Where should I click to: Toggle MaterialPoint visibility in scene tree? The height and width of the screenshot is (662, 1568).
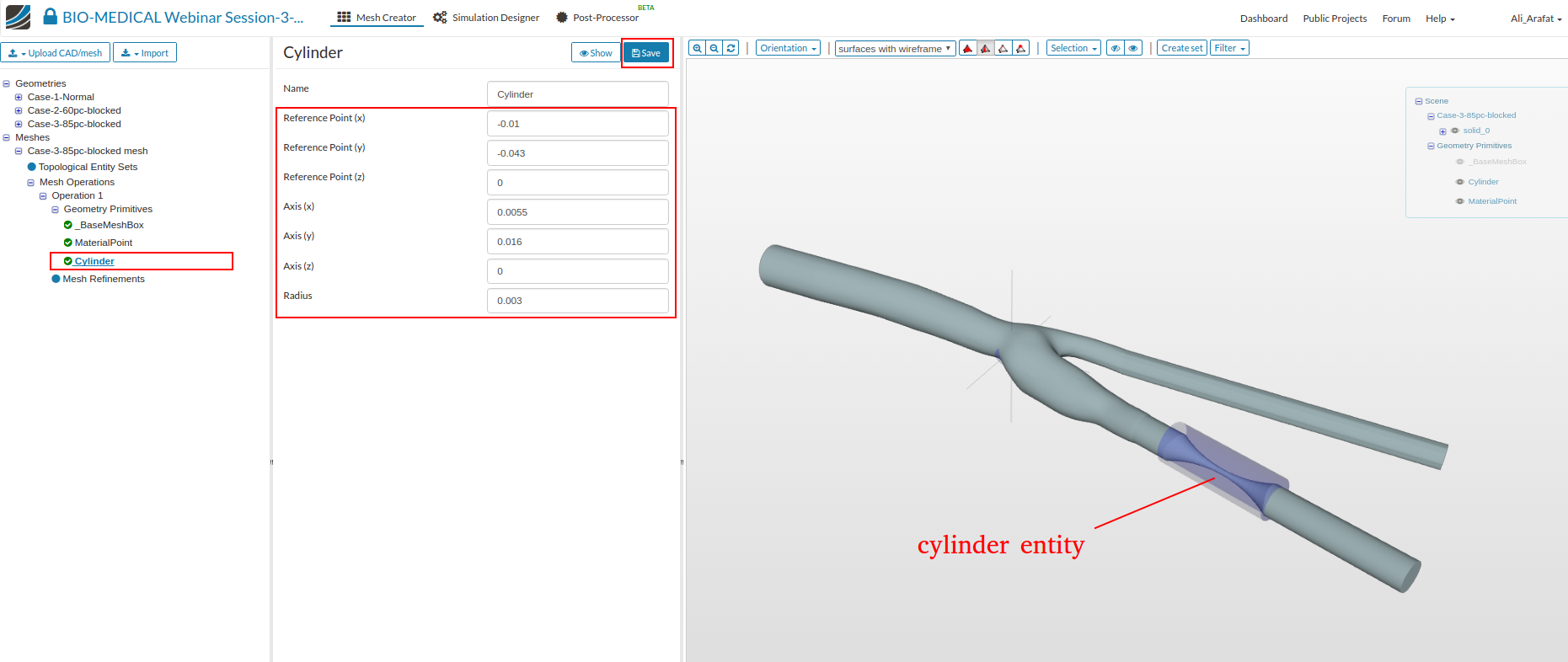(1460, 201)
